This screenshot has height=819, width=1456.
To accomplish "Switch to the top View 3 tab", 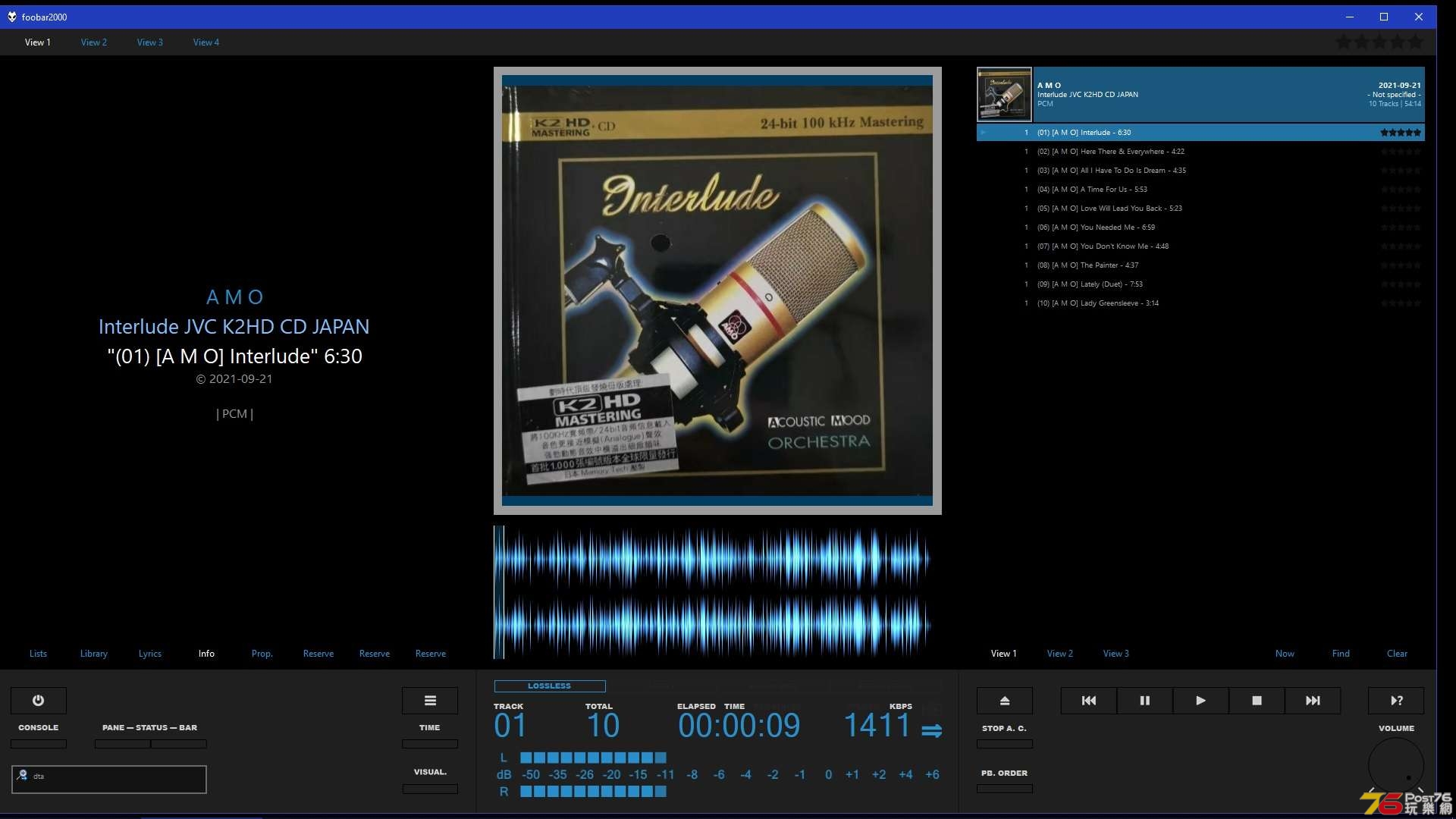I will [x=150, y=42].
